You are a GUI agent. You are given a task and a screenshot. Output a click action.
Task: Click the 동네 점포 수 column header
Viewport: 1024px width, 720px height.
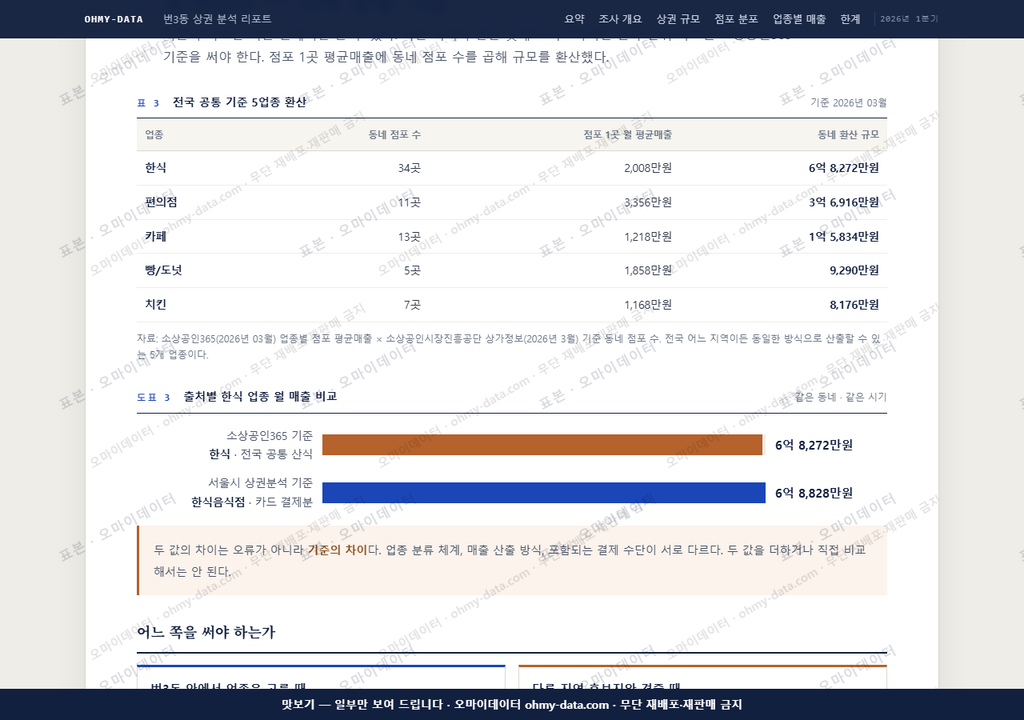[394, 135]
